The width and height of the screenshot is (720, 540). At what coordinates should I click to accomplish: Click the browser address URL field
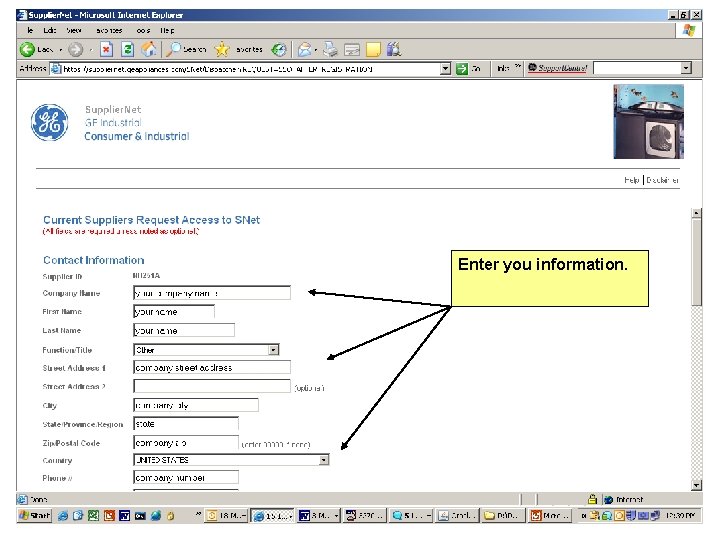coord(250,69)
